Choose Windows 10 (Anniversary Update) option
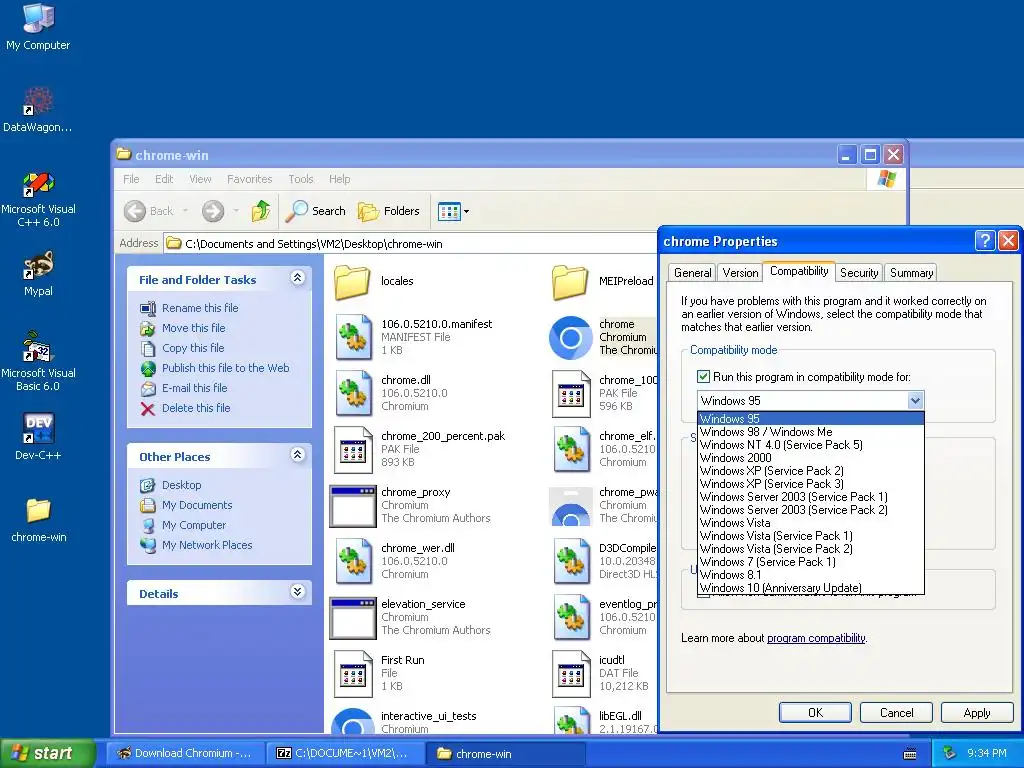 810,588
